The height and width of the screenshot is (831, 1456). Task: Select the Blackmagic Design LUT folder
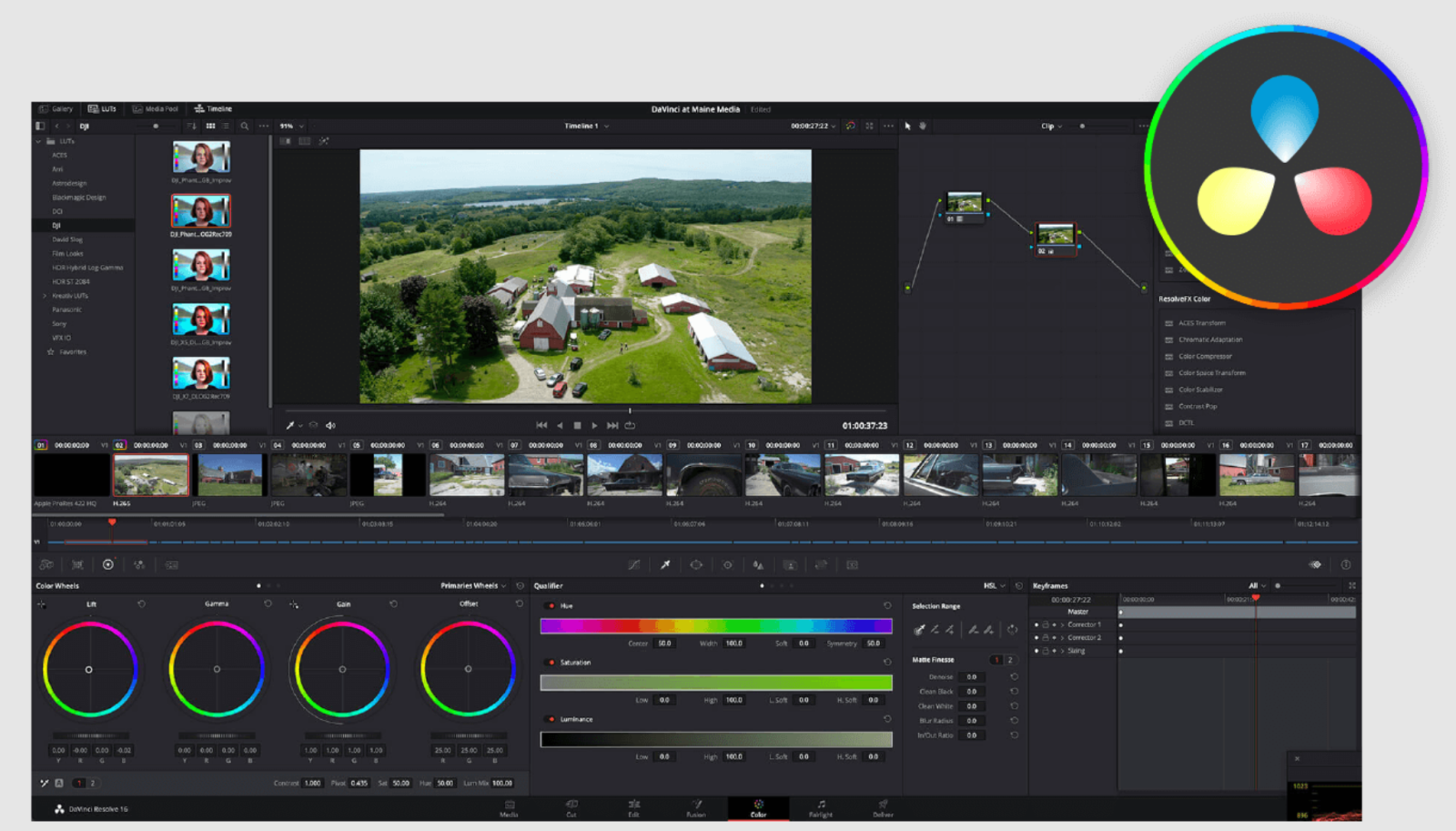click(79, 197)
